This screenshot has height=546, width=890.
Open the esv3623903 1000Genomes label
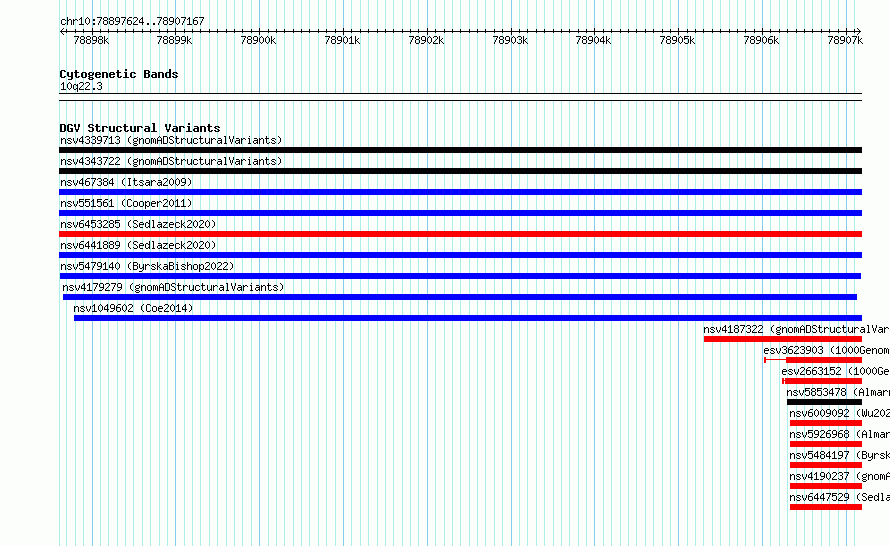click(826, 350)
